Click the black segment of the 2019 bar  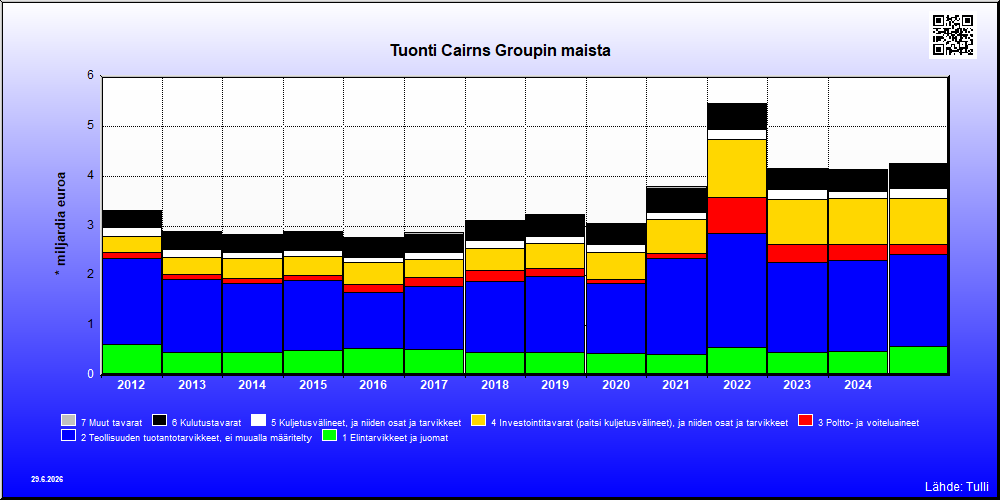555,225
